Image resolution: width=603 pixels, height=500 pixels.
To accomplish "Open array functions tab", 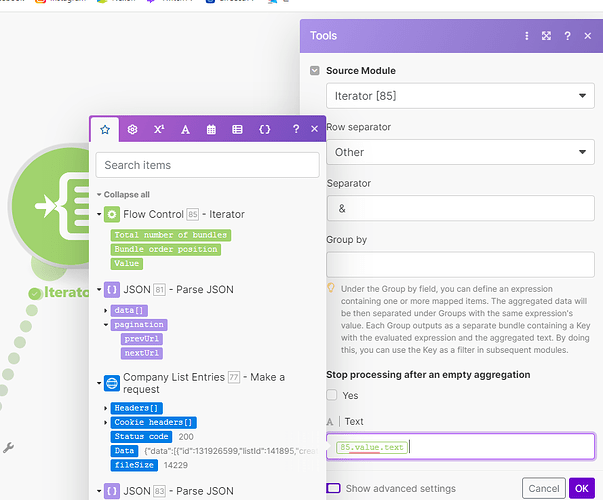I will [237, 129].
